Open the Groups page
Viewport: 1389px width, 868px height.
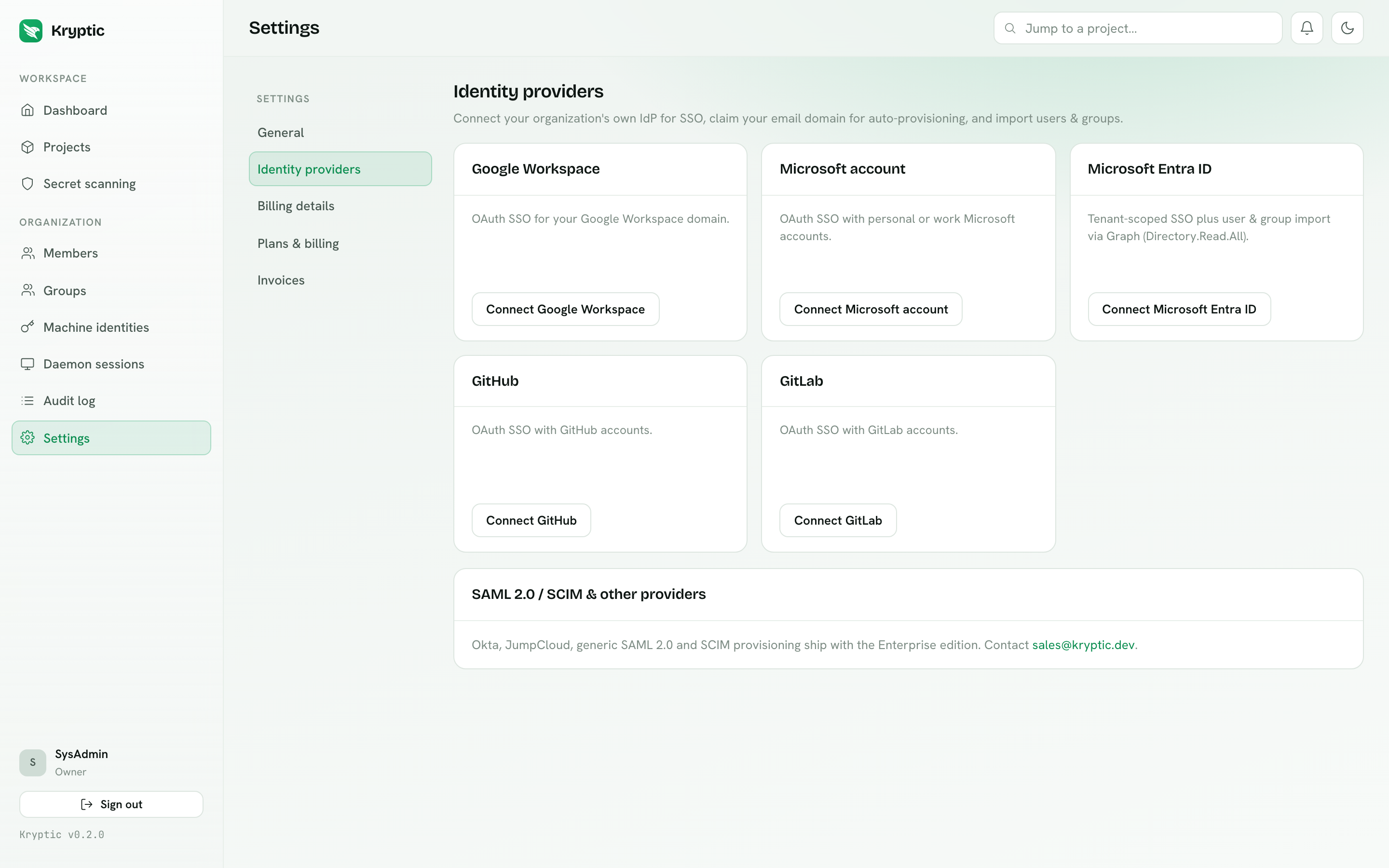pos(111,290)
